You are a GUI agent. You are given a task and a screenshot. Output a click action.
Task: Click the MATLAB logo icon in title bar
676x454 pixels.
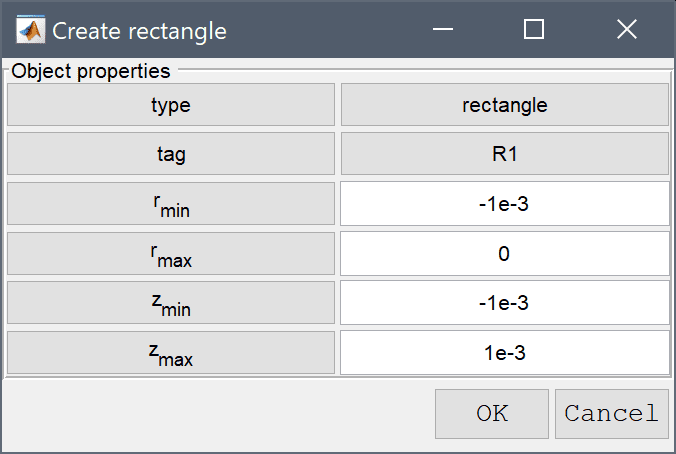click(30, 30)
